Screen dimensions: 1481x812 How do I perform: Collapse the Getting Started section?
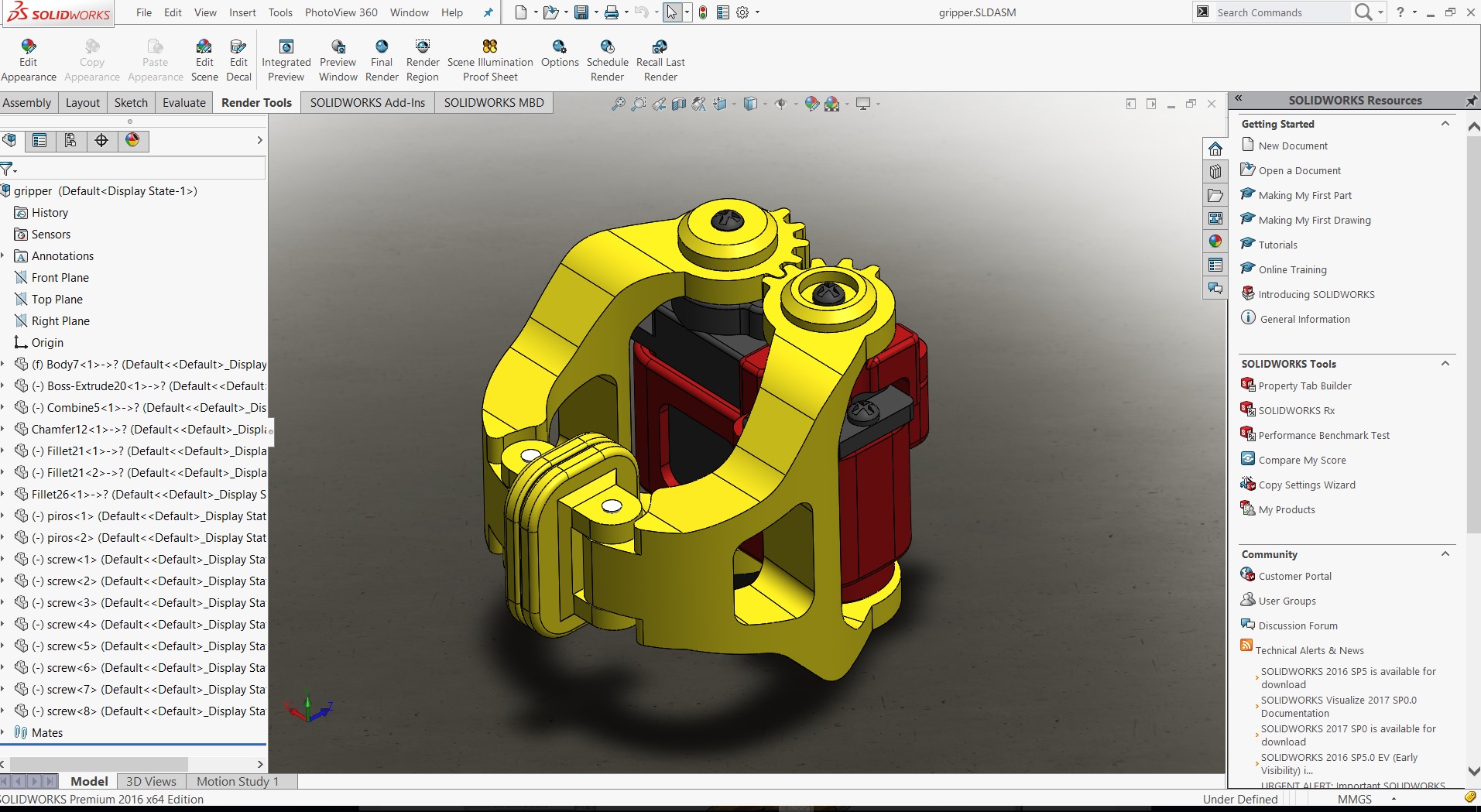pyautogui.click(x=1445, y=124)
